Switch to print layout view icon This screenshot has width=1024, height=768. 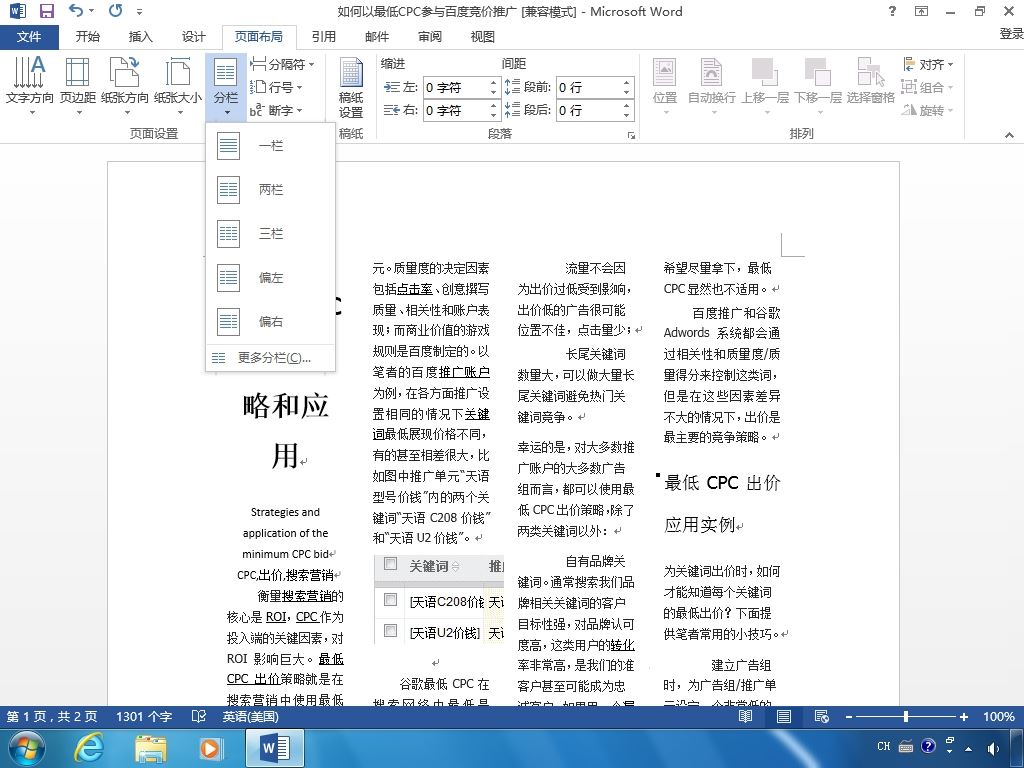pyautogui.click(x=784, y=716)
